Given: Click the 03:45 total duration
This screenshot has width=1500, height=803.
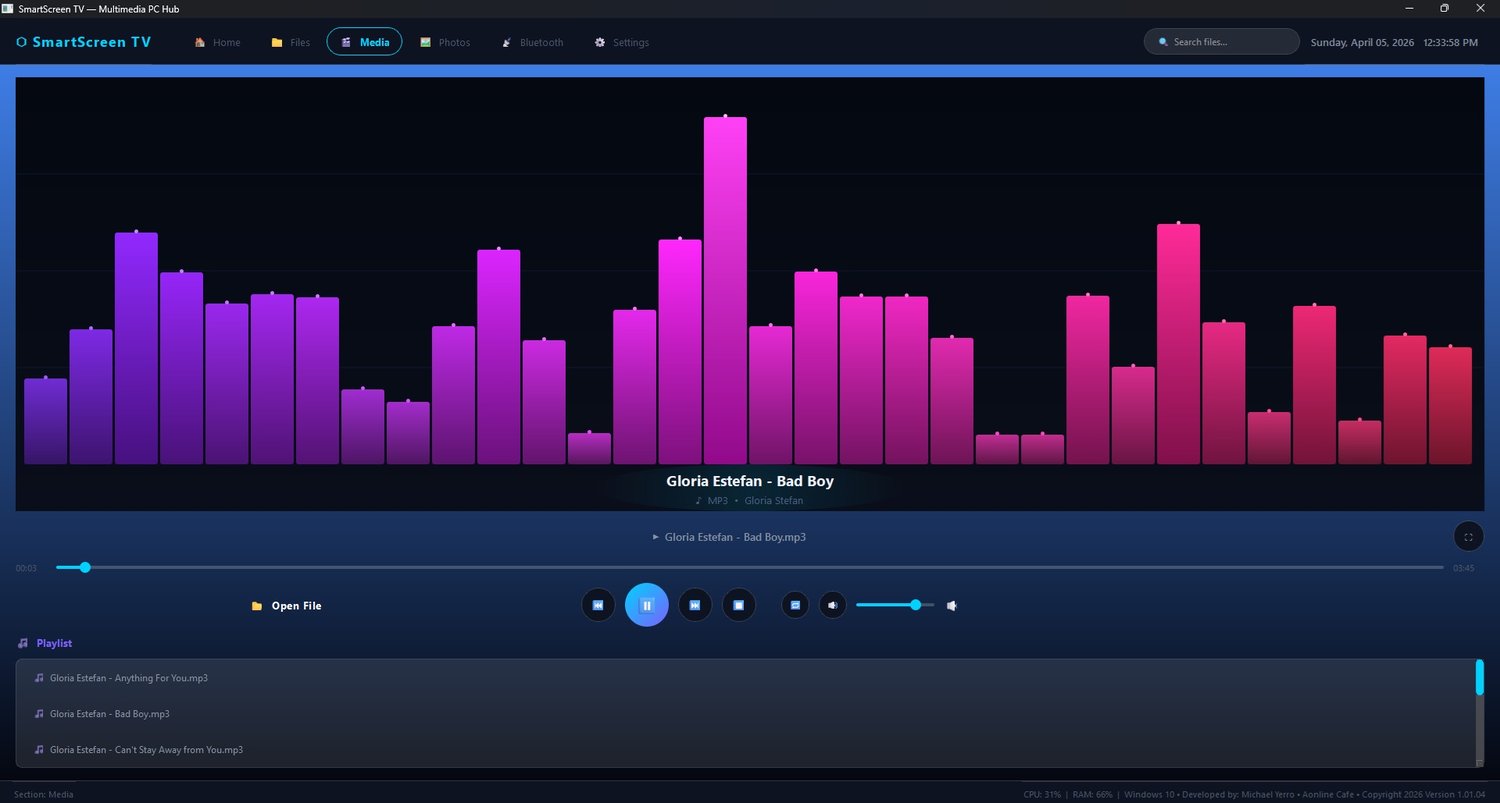Looking at the screenshot, I should [1464, 568].
